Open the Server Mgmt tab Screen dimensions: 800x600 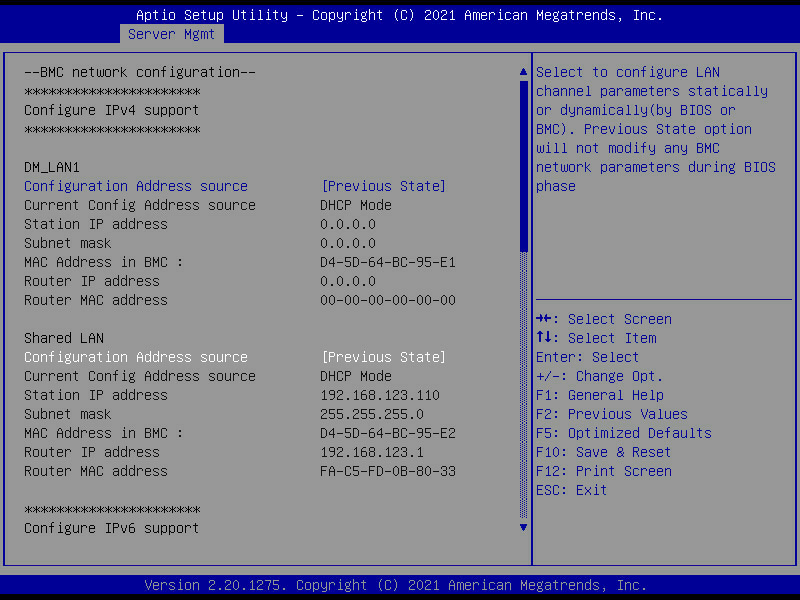[172, 34]
